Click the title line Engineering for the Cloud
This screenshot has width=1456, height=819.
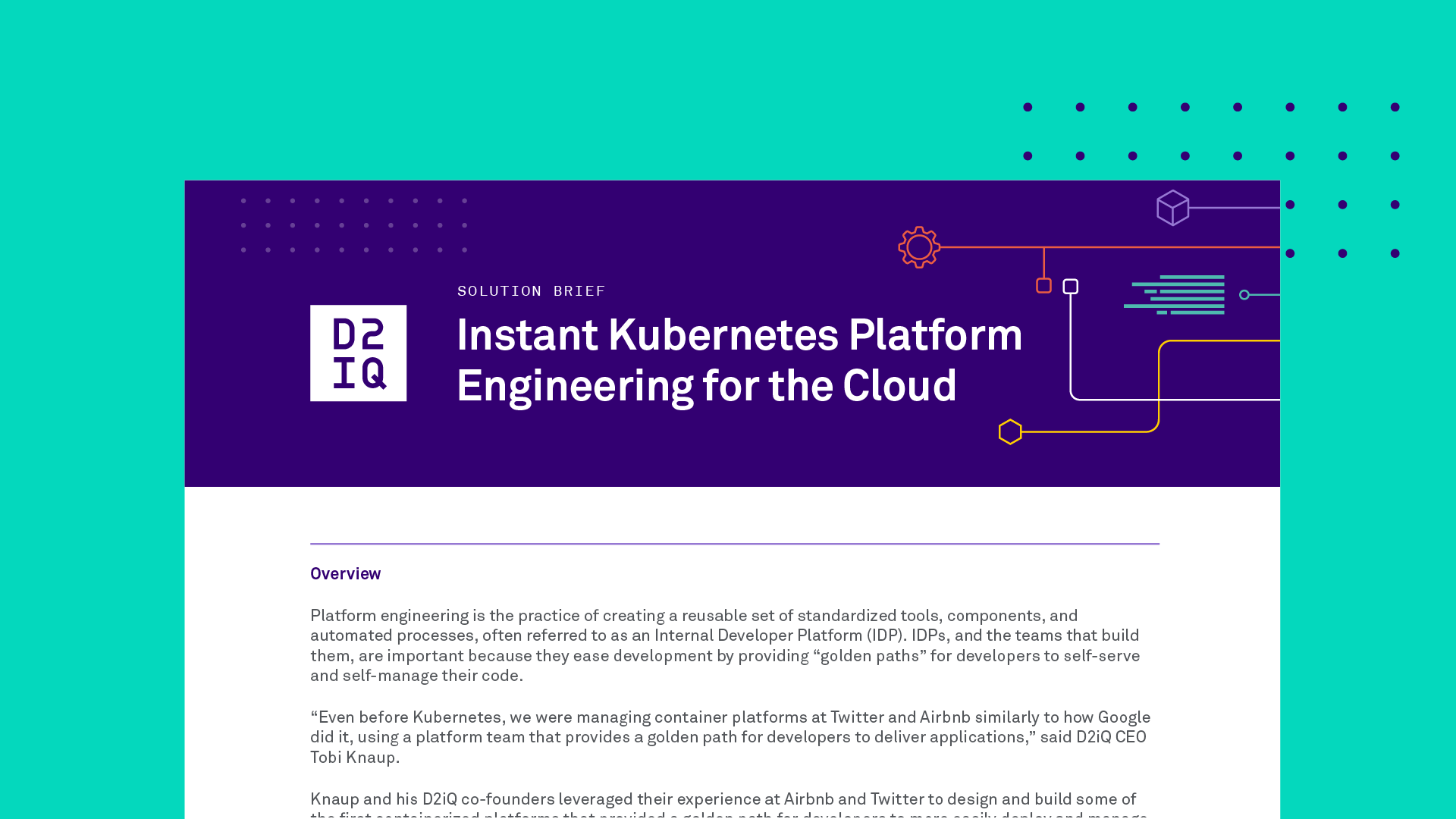click(x=707, y=387)
